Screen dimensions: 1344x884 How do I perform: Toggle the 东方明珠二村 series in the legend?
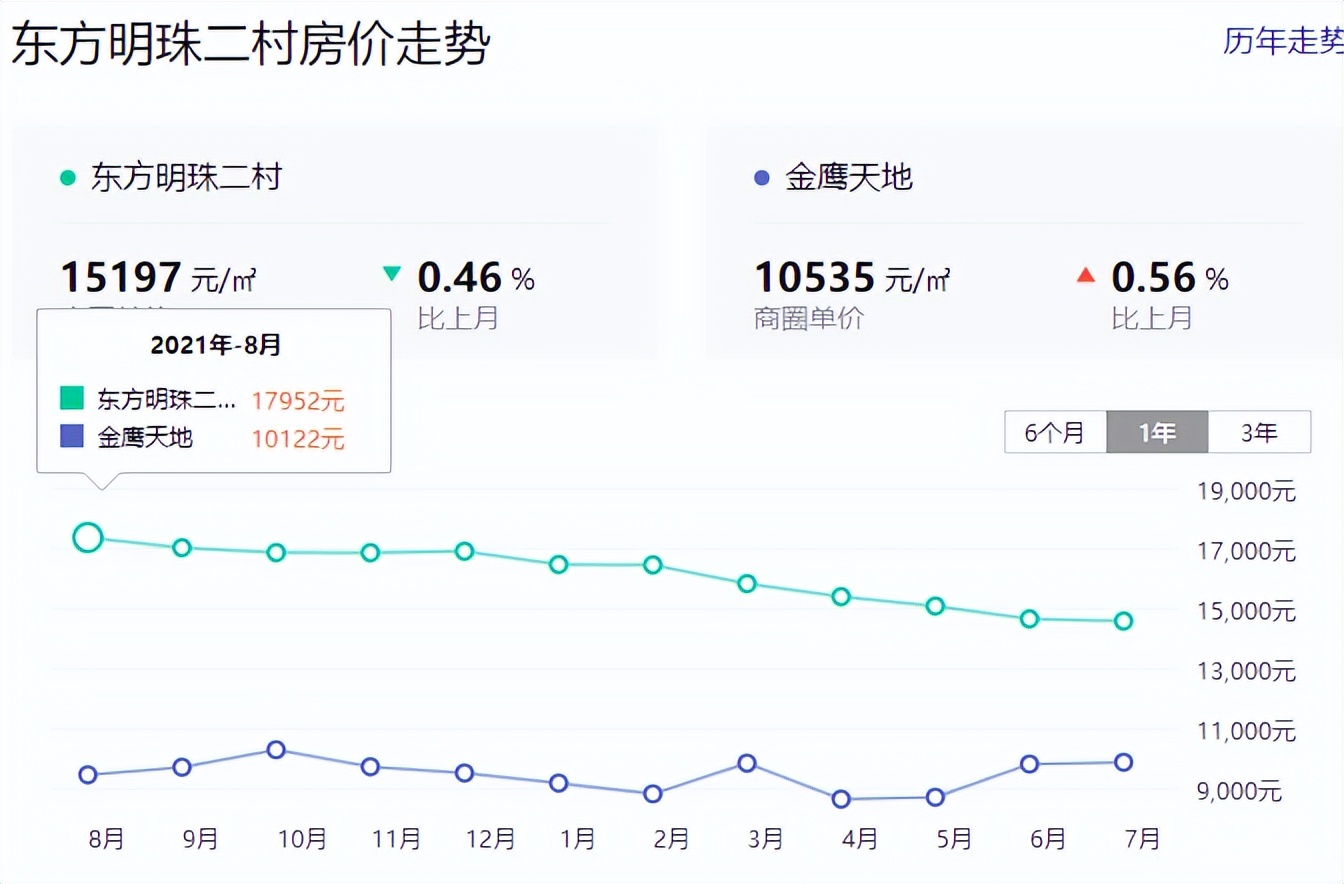point(185,176)
